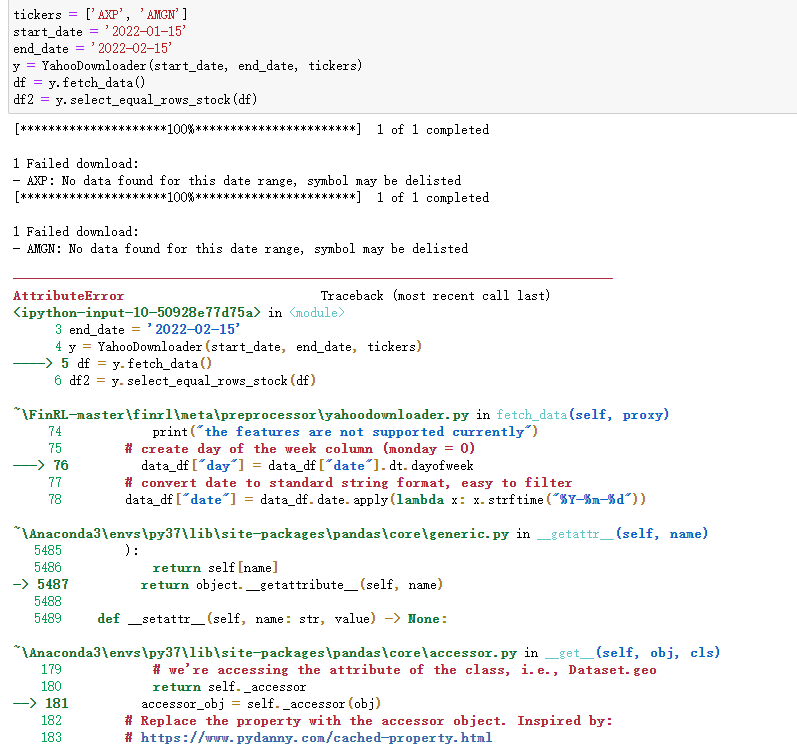Click the df = y.fetch_data() line in cell

tap(79, 83)
